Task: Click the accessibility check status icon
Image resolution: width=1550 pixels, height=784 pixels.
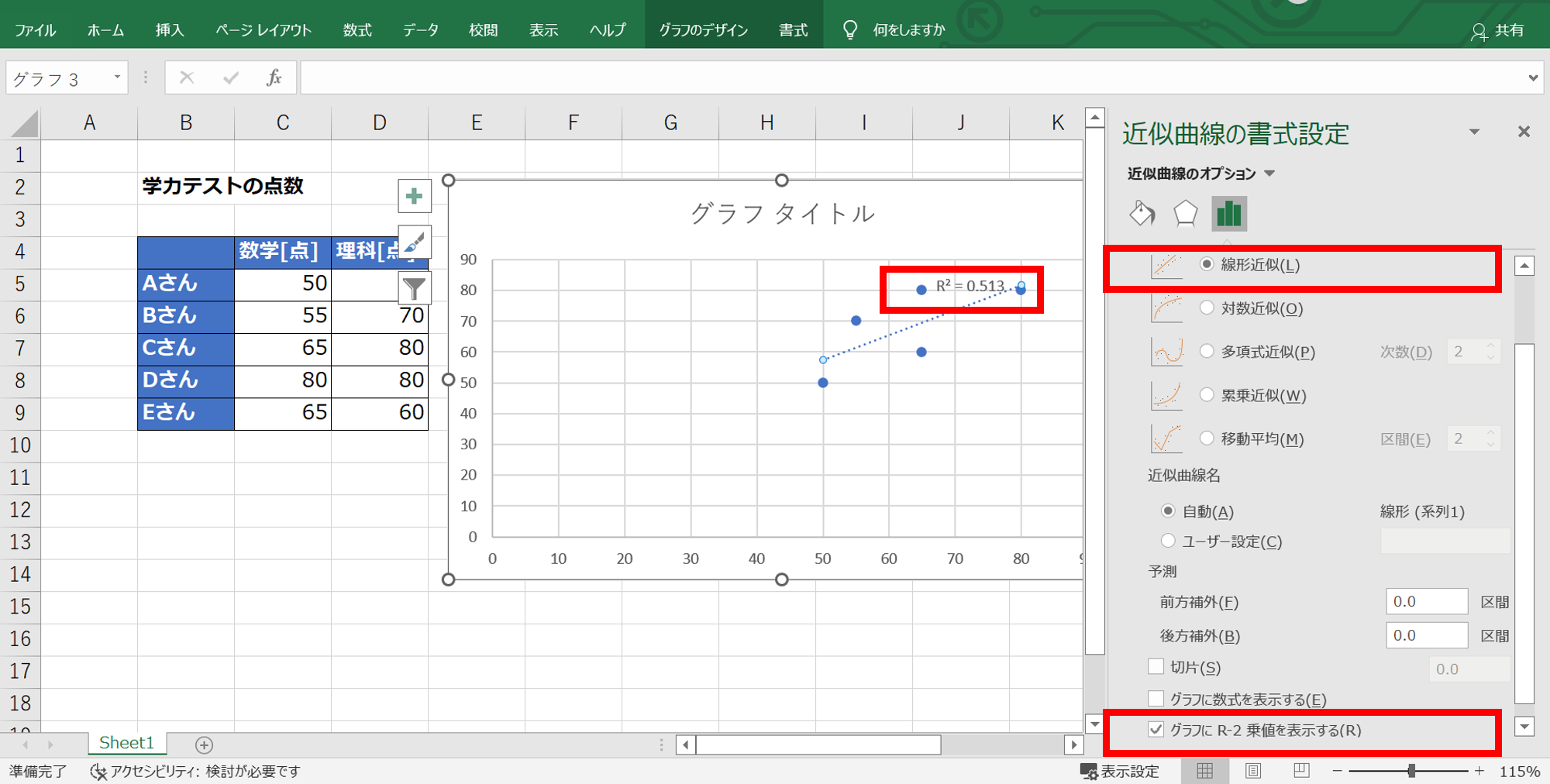Action: [98, 772]
